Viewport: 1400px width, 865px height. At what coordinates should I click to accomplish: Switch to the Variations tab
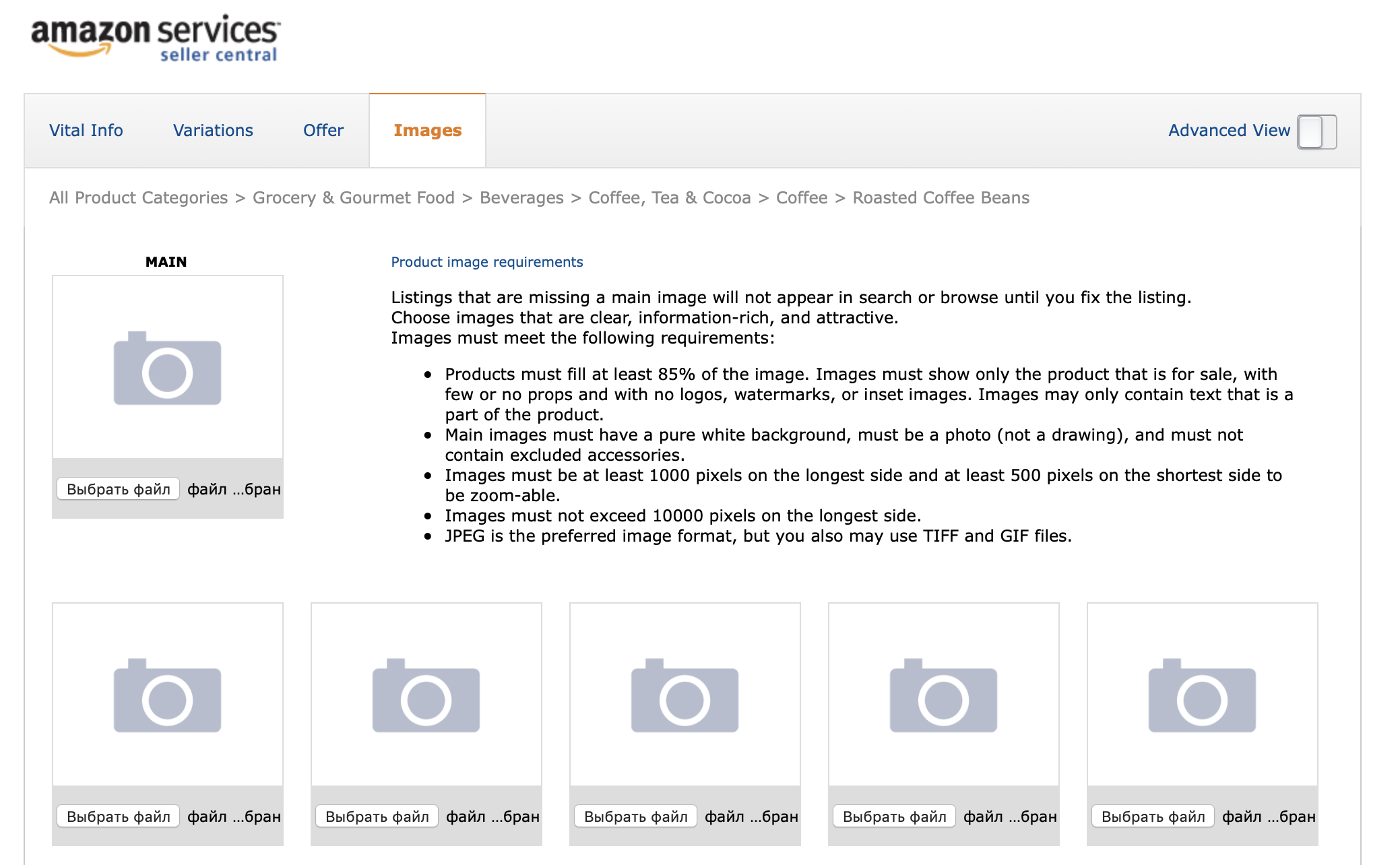(x=213, y=131)
